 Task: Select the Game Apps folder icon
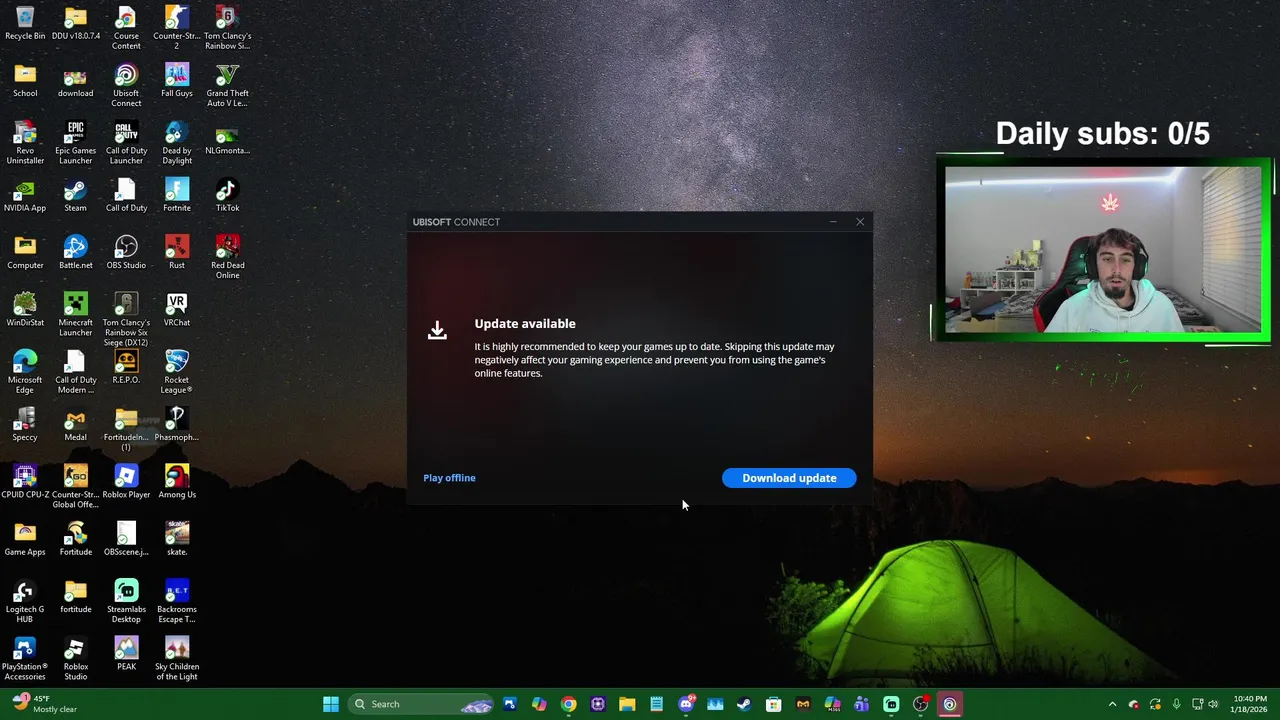pos(25,539)
